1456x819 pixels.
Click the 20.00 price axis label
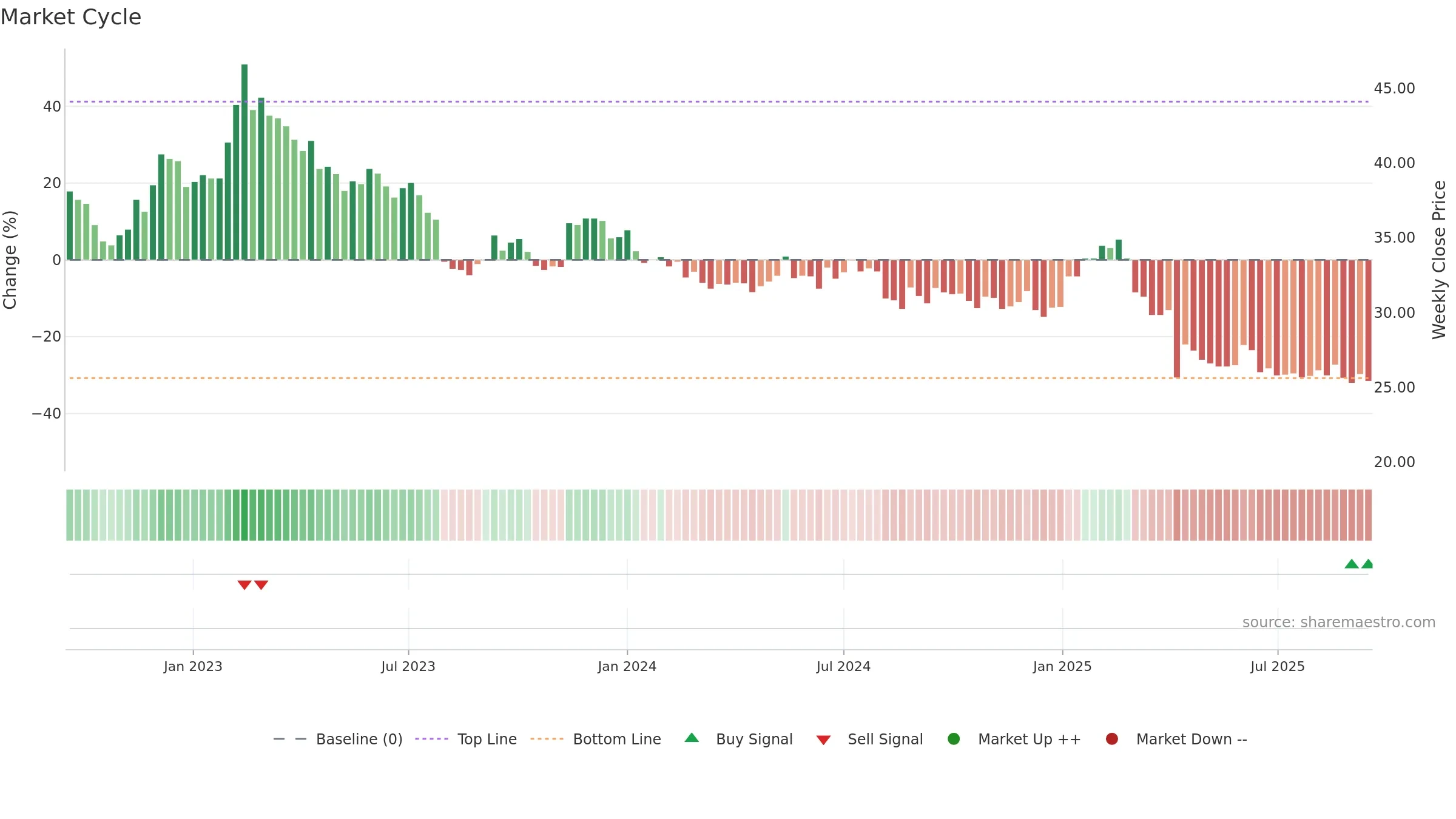pos(1394,462)
